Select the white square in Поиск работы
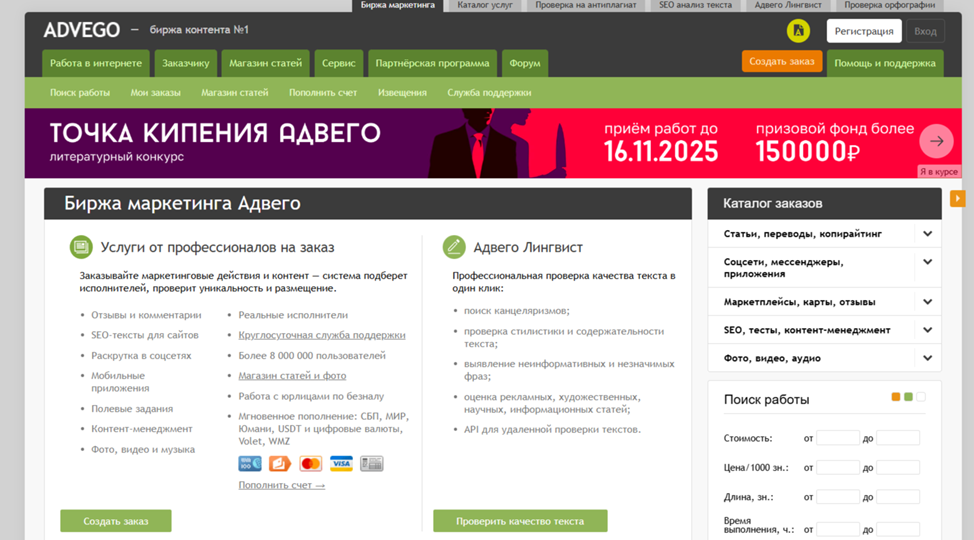This screenshot has height=540, width=974. pos(921,397)
